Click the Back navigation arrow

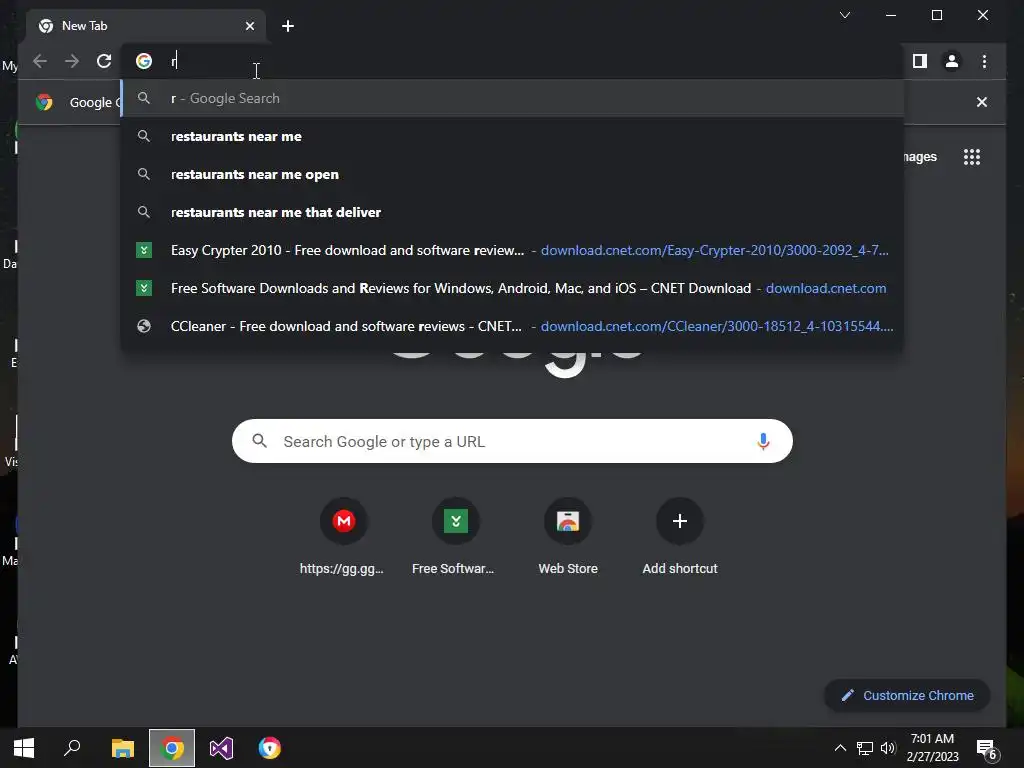pyautogui.click(x=40, y=61)
